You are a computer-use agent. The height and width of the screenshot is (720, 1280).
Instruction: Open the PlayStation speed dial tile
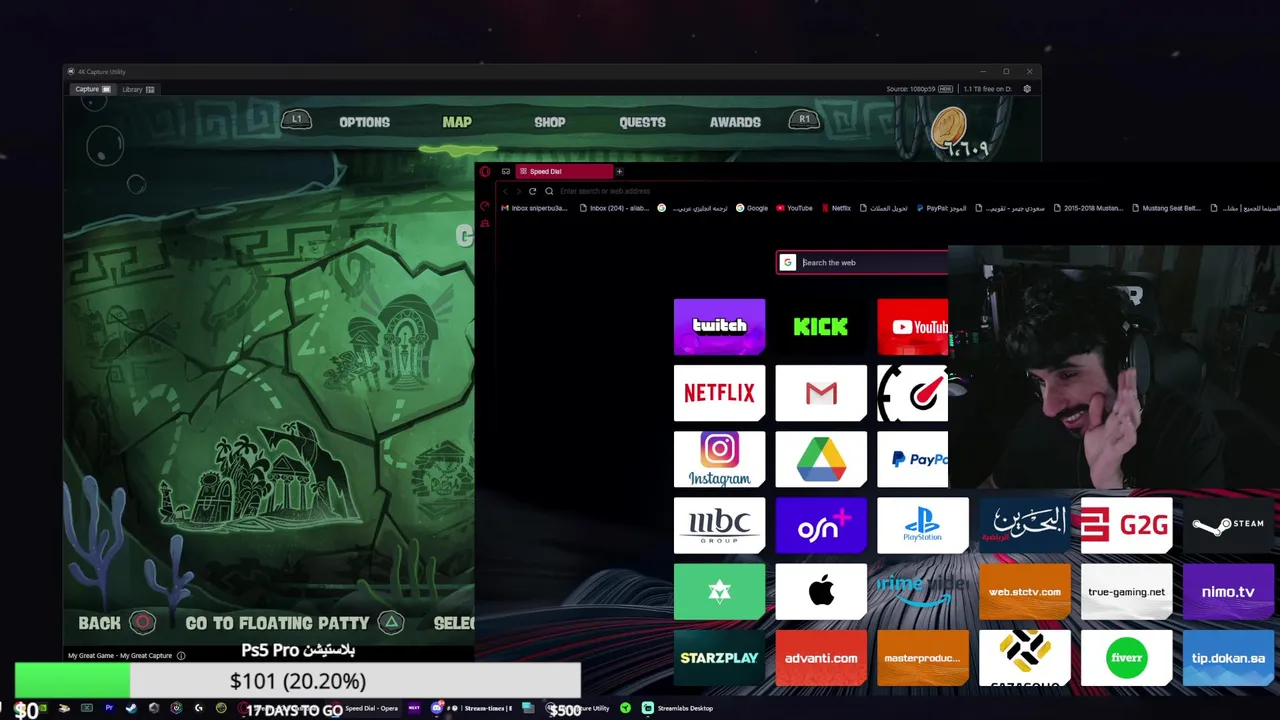pyautogui.click(x=922, y=525)
